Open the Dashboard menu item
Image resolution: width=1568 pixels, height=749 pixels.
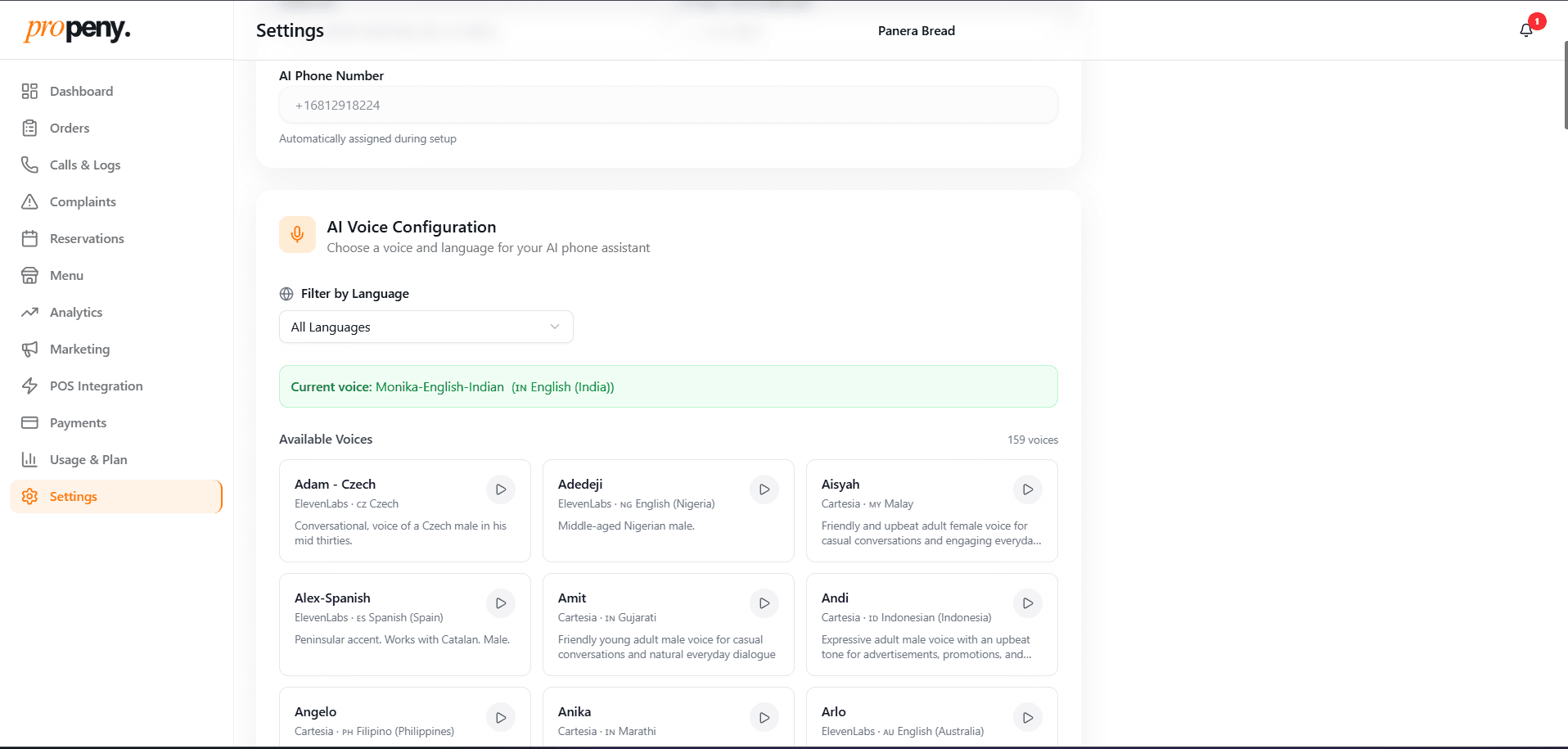[x=116, y=91]
